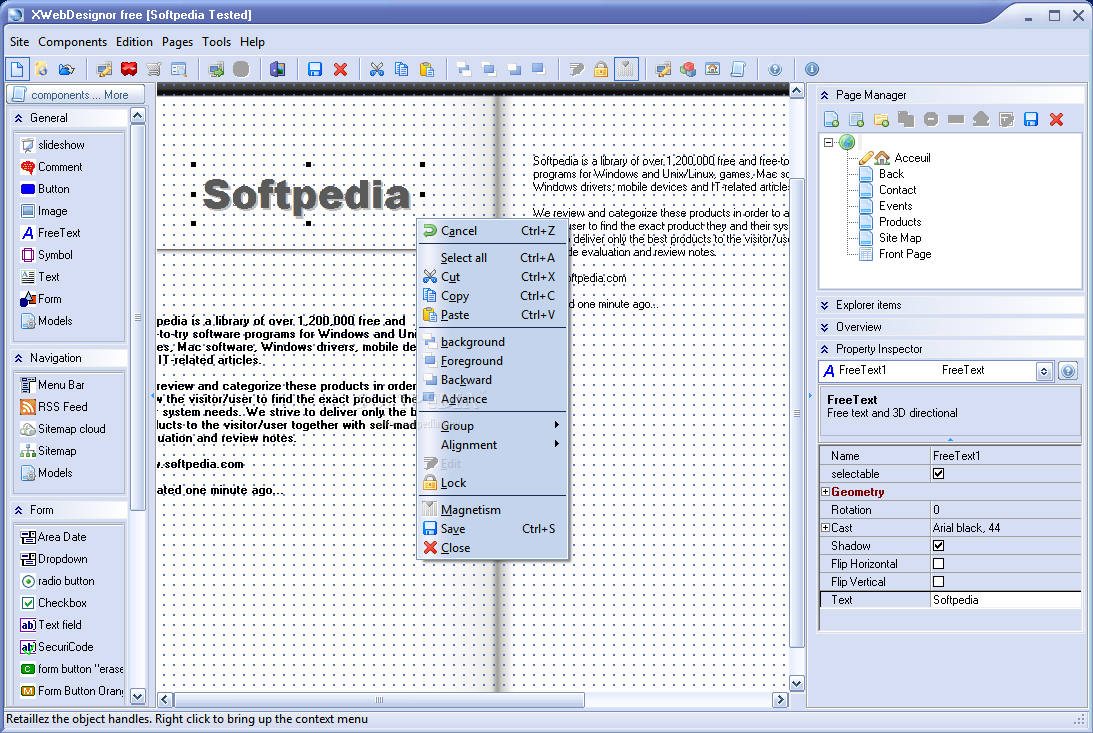Collapse the Property Inspector panel
Viewport: 1093px width, 733px height.
pos(825,349)
